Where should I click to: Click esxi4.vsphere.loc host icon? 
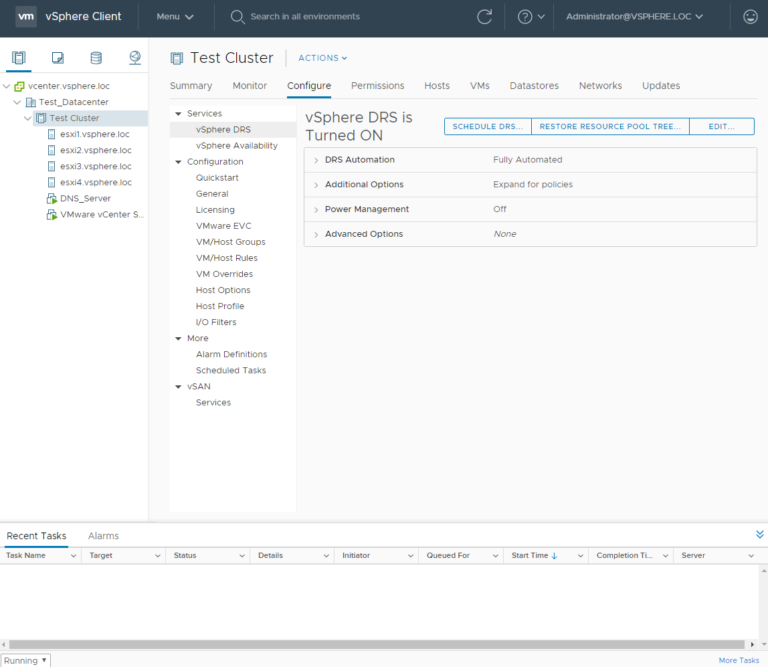click(51, 183)
